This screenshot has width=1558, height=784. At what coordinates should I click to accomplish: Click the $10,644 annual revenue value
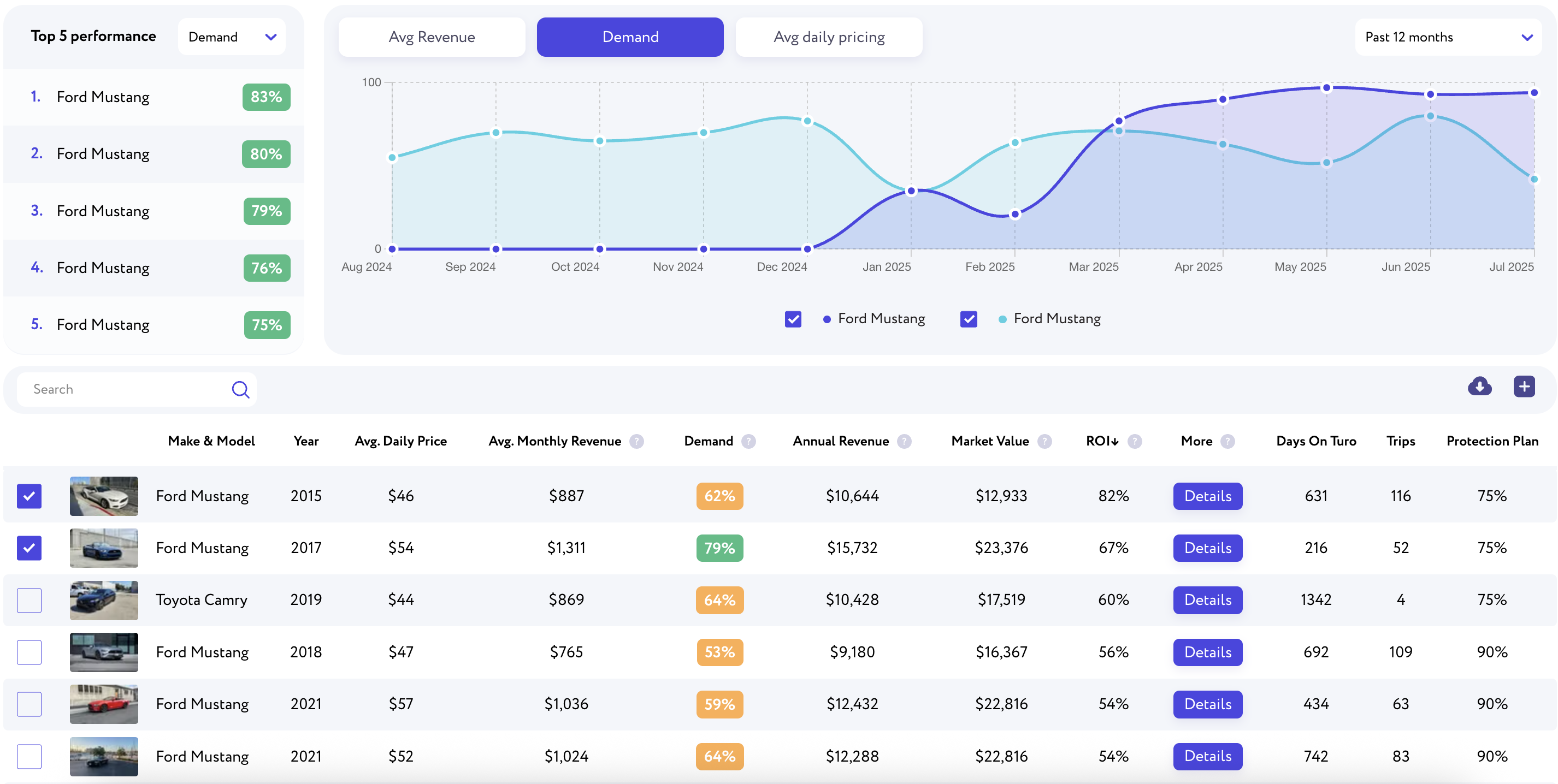[852, 496]
